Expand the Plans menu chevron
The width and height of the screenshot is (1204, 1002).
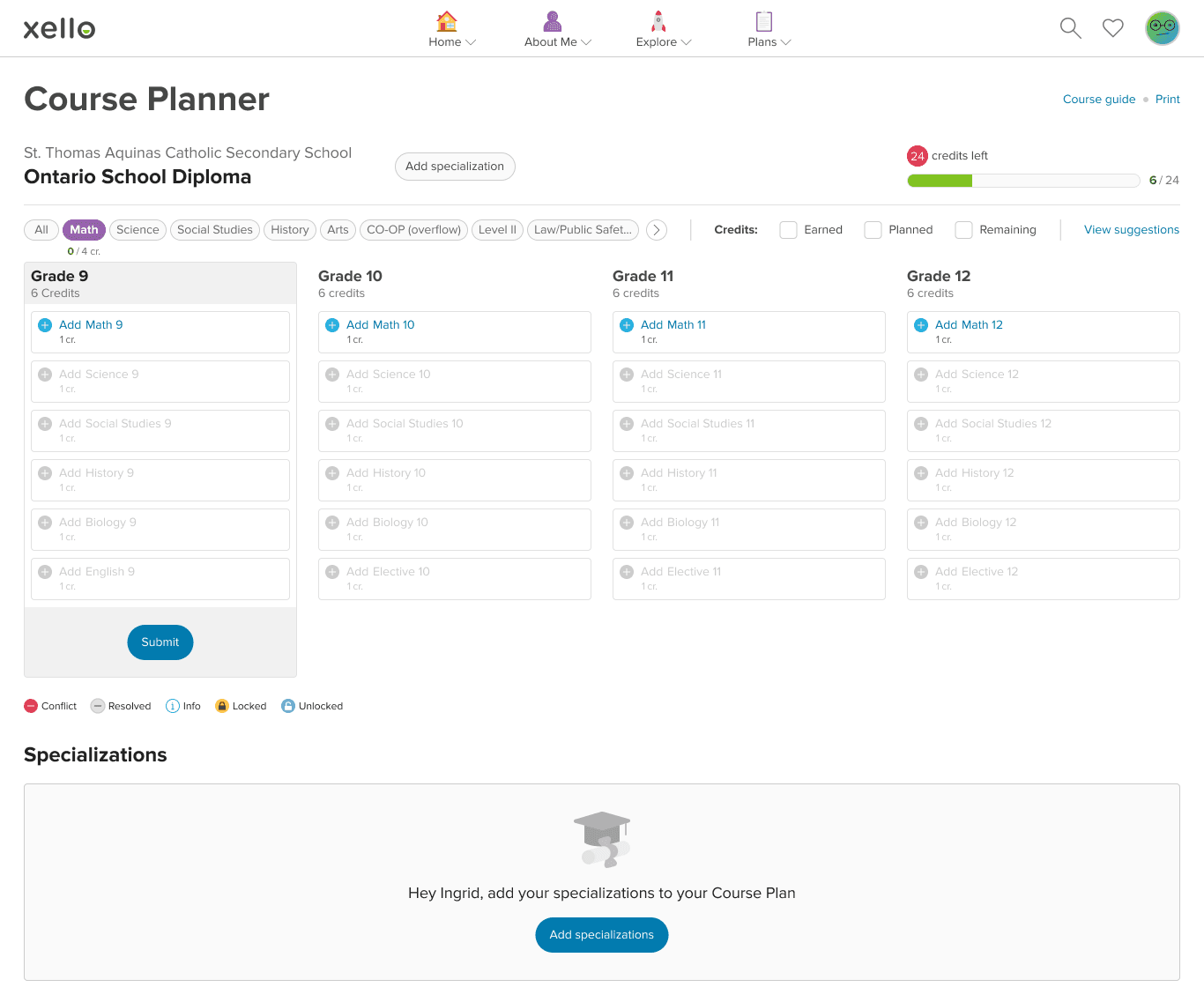786,42
